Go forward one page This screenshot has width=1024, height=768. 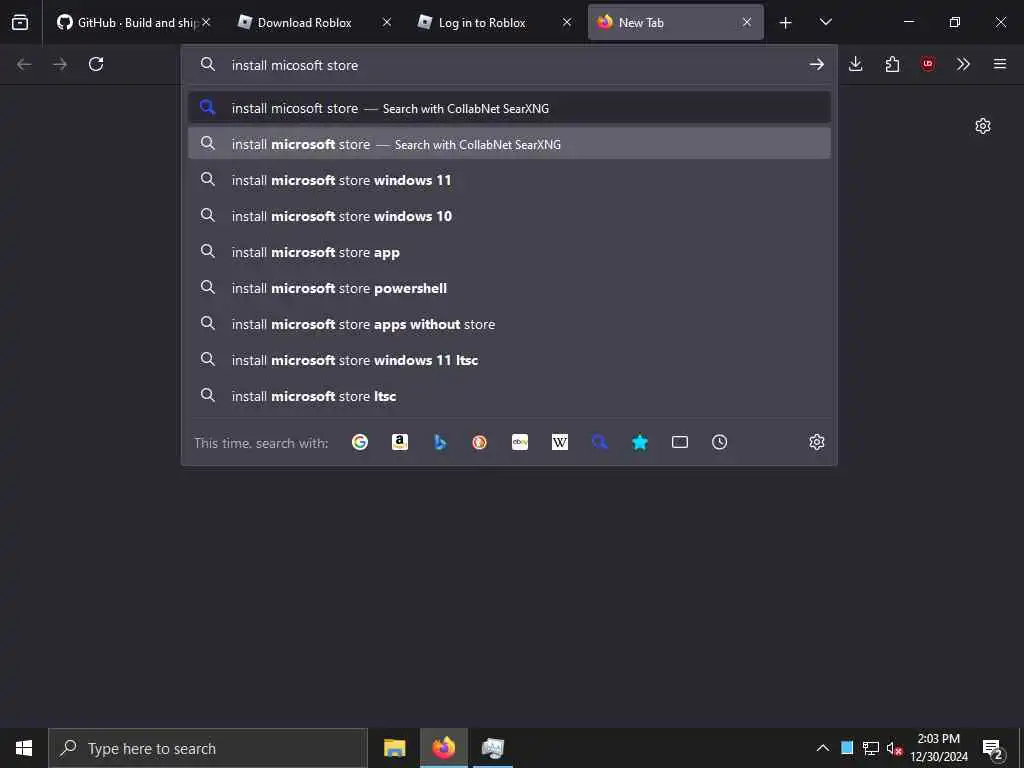point(60,64)
